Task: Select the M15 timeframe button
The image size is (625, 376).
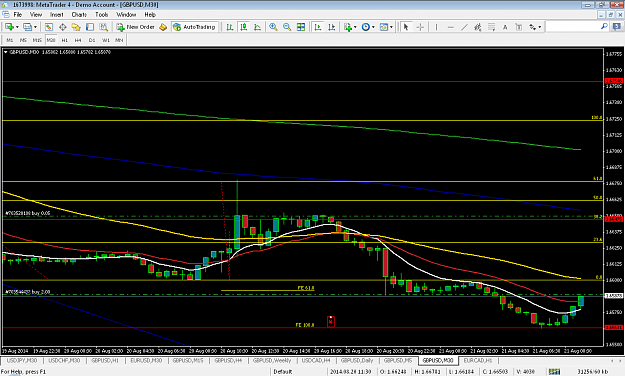Action: pyautogui.click(x=37, y=40)
